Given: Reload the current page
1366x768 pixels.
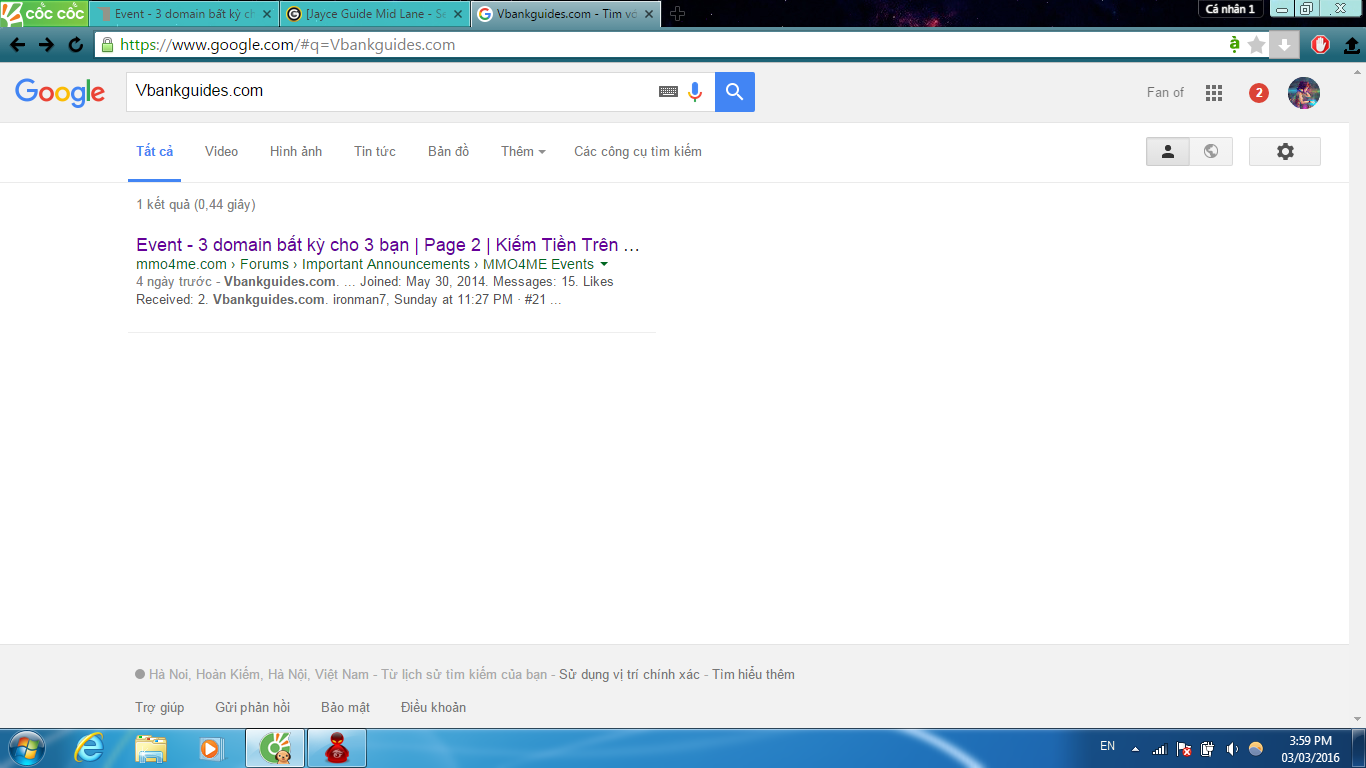Looking at the screenshot, I should pos(75,45).
